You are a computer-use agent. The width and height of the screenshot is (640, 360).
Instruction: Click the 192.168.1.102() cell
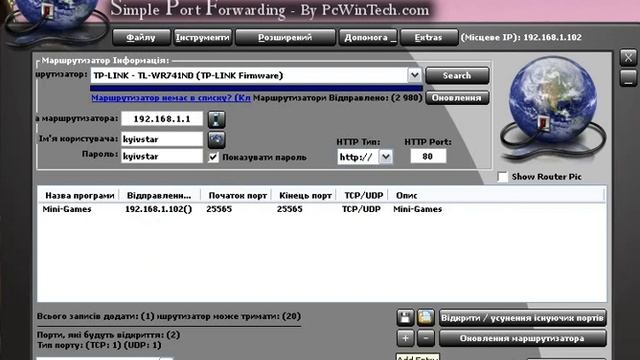(158, 209)
